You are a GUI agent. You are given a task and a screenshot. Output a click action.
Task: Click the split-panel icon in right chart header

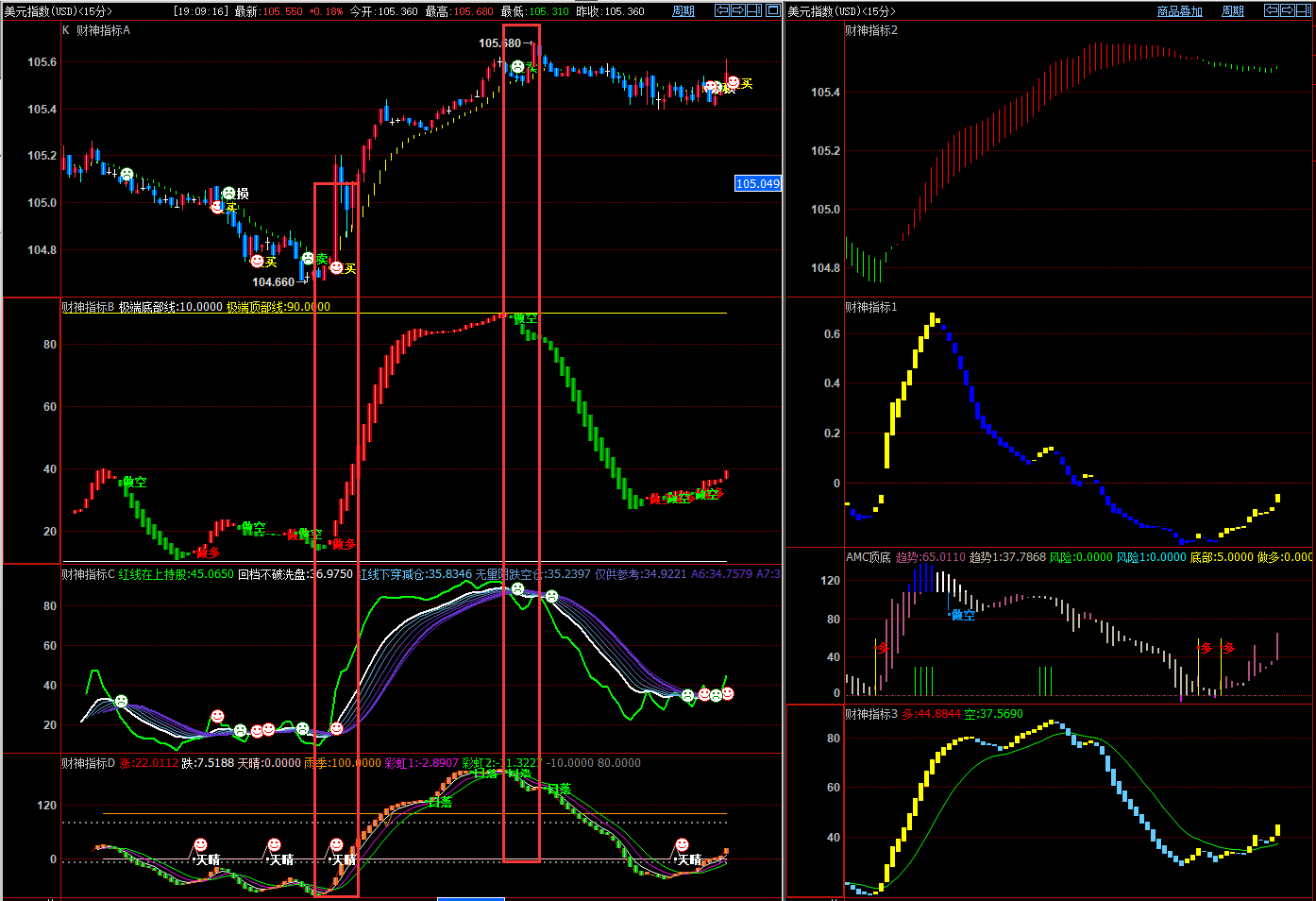point(1303,10)
